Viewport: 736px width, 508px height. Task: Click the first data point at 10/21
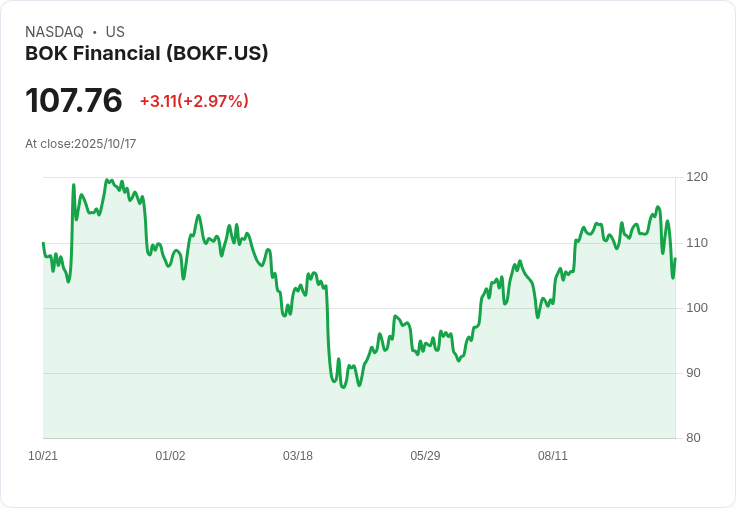click(x=43, y=243)
